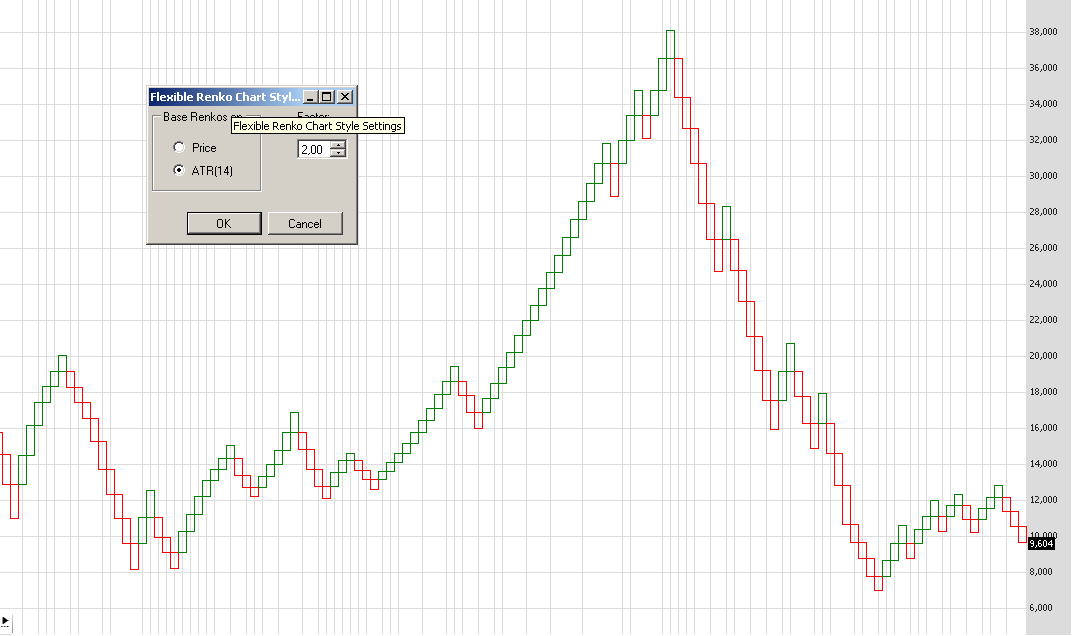
Task: Click inside the Factor field showing 2,00
Action: (313, 149)
